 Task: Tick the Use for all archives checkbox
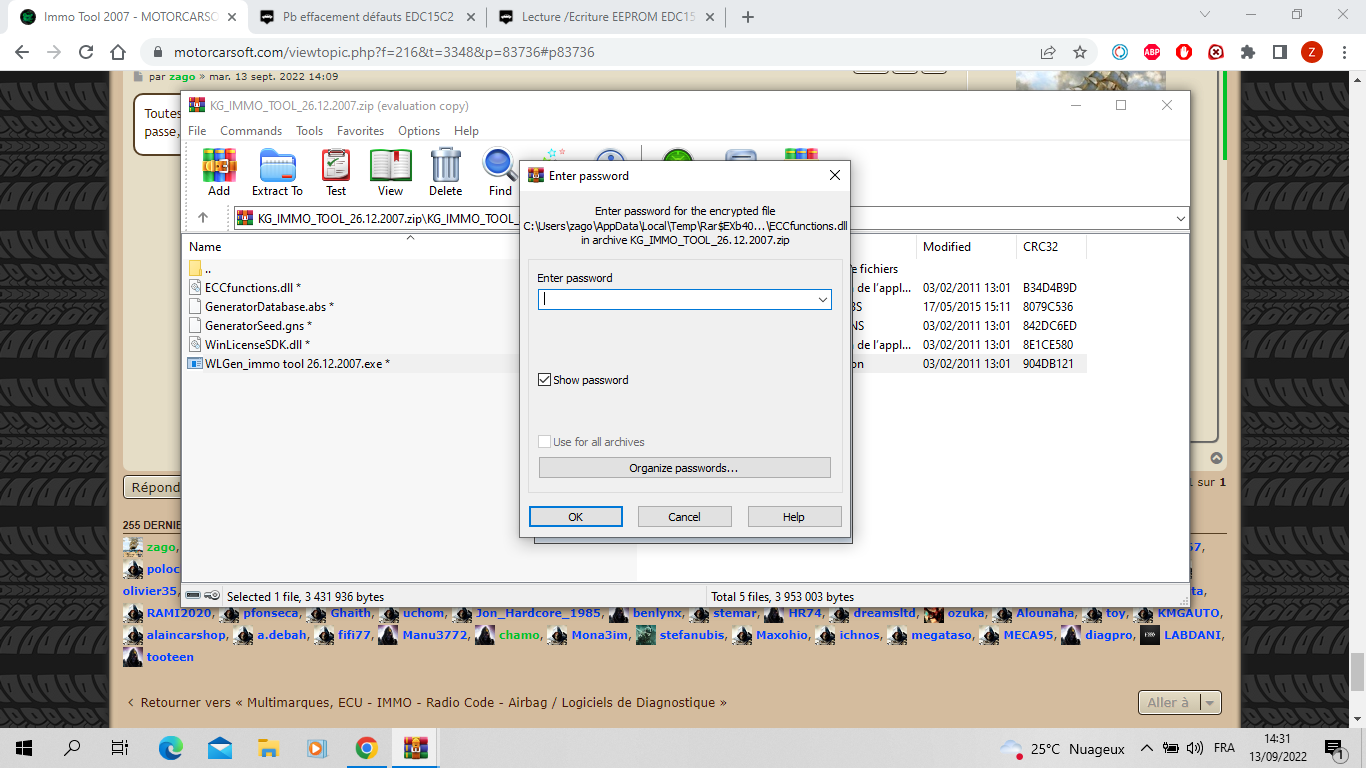(x=545, y=442)
